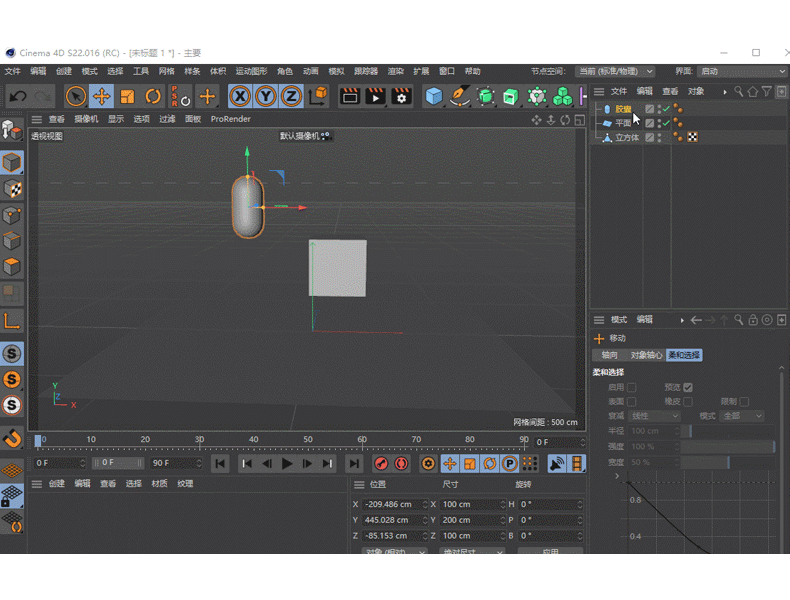Click the record active objects button
This screenshot has height=600, width=790.
[x=381, y=463]
